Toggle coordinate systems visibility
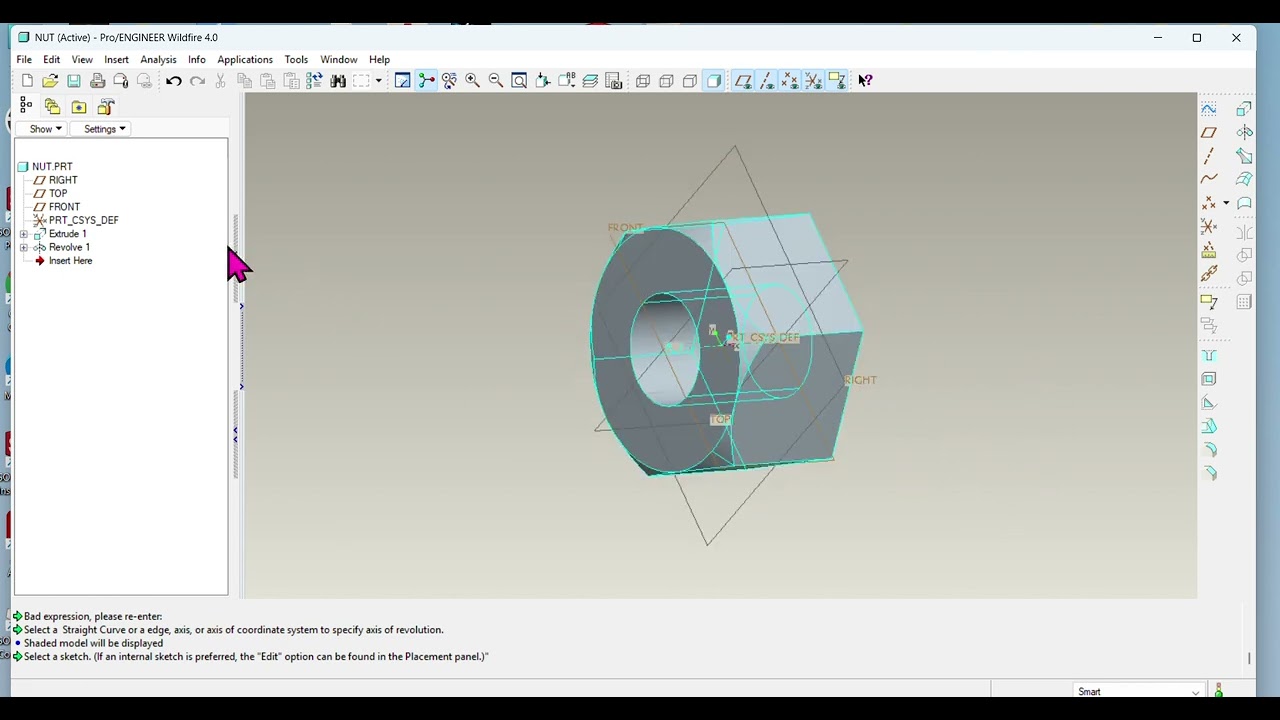Screen dimensions: 1280x720 tap(814, 81)
